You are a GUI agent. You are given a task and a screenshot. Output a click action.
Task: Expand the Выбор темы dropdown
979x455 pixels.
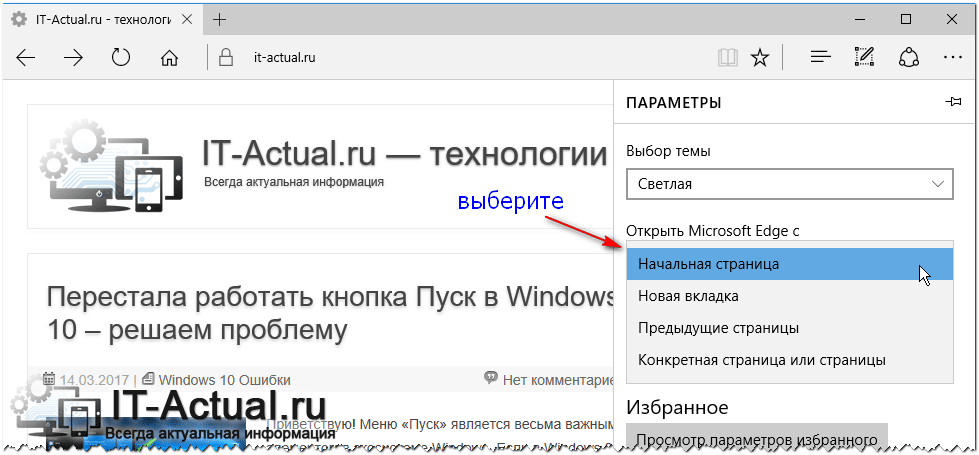(x=790, y=184)
